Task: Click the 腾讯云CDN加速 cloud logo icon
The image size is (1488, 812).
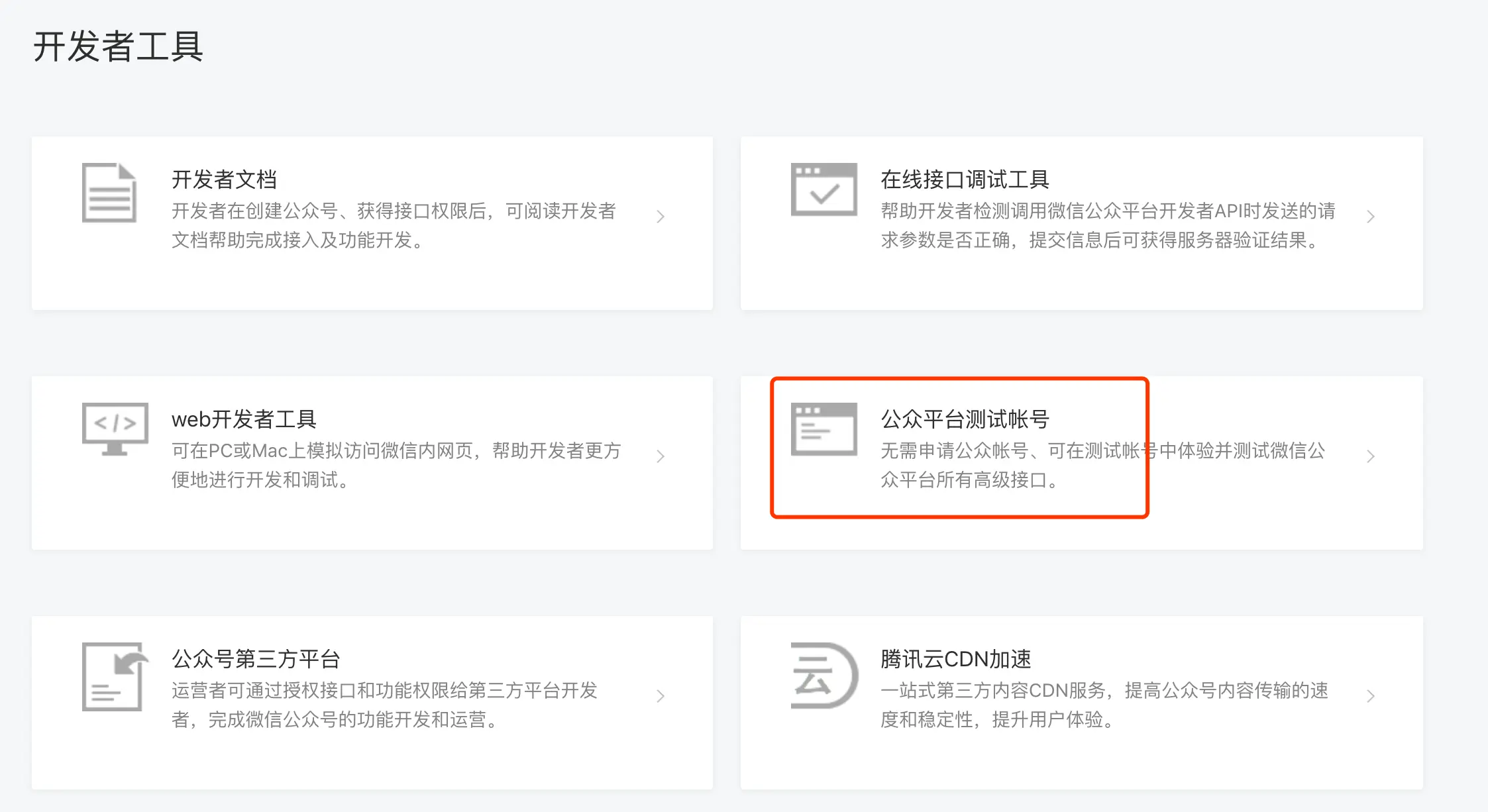Action: 824,676
